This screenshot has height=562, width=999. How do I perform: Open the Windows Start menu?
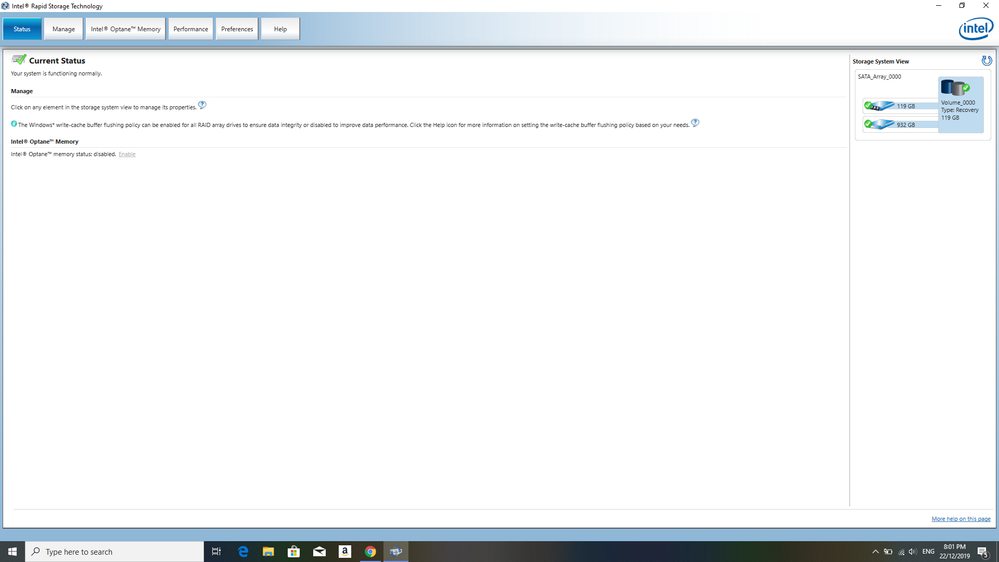coord(12,551)
